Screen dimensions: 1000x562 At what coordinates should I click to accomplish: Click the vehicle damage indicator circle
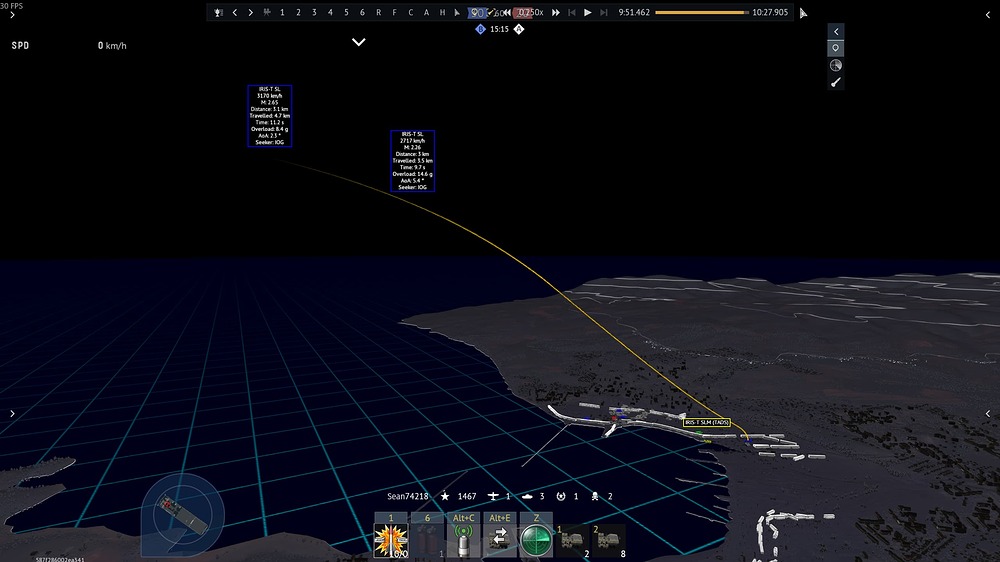[x=183, y=514]
